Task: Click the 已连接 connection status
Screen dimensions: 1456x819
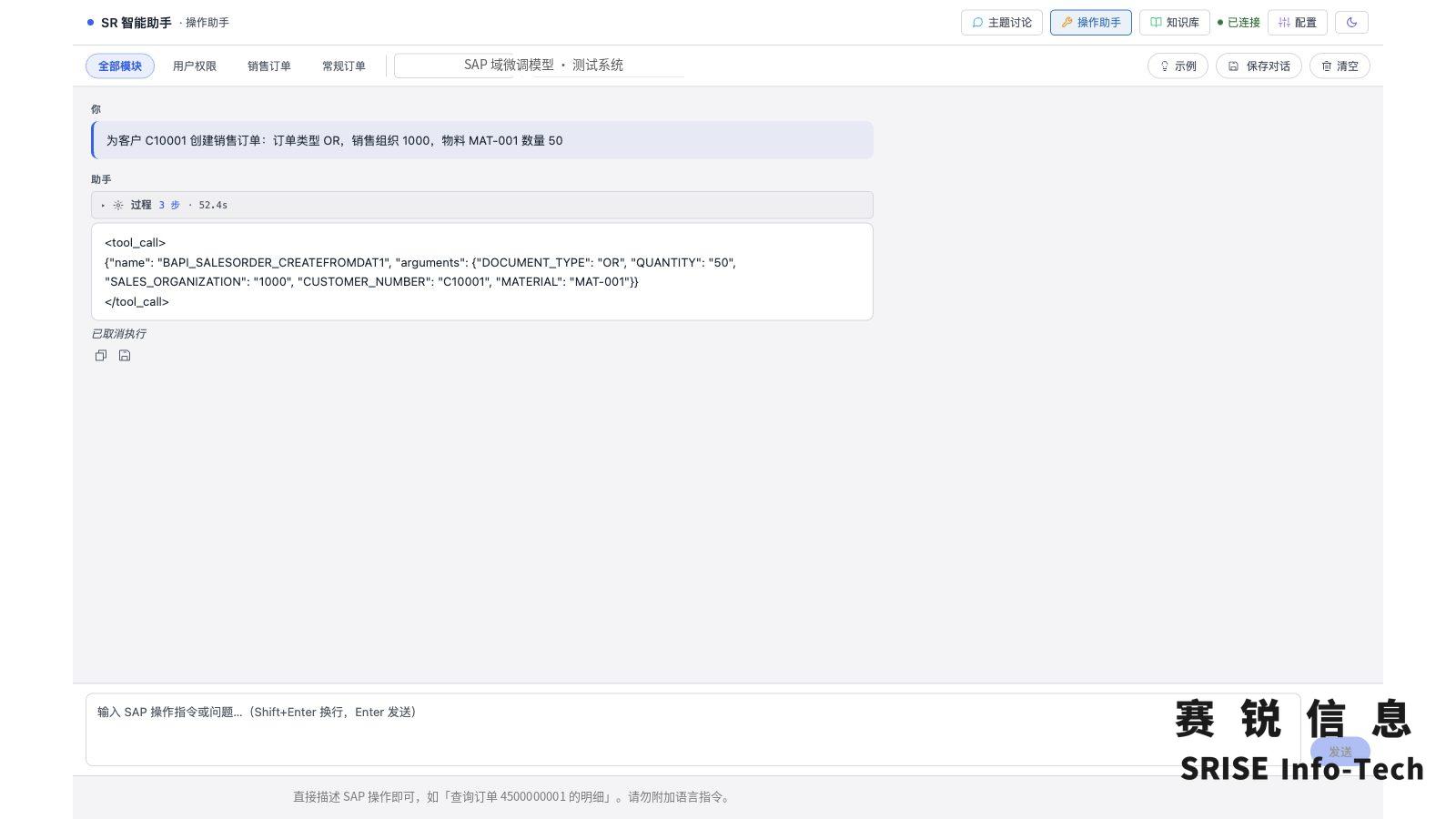Action: [1239, 23]
